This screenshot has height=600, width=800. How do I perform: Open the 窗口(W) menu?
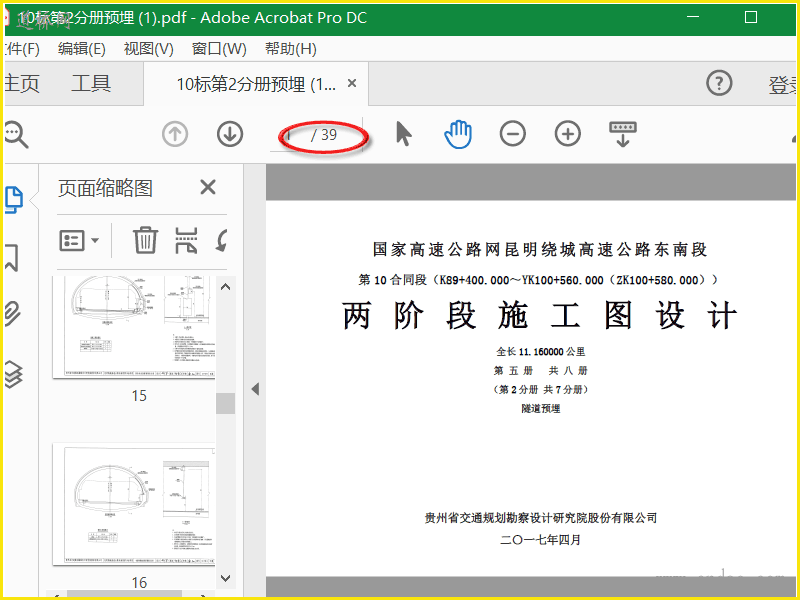point(219,49)
